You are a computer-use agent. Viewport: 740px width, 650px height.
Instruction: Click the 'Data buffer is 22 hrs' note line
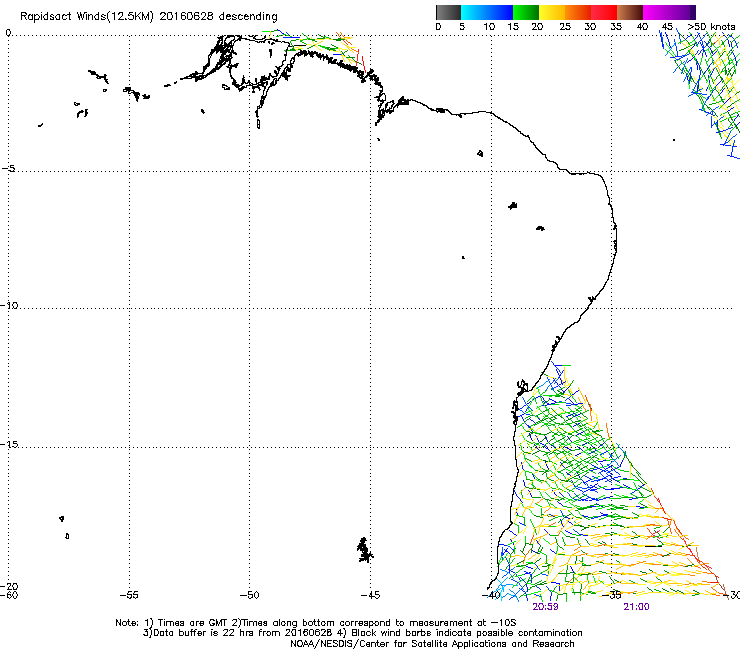362,633
